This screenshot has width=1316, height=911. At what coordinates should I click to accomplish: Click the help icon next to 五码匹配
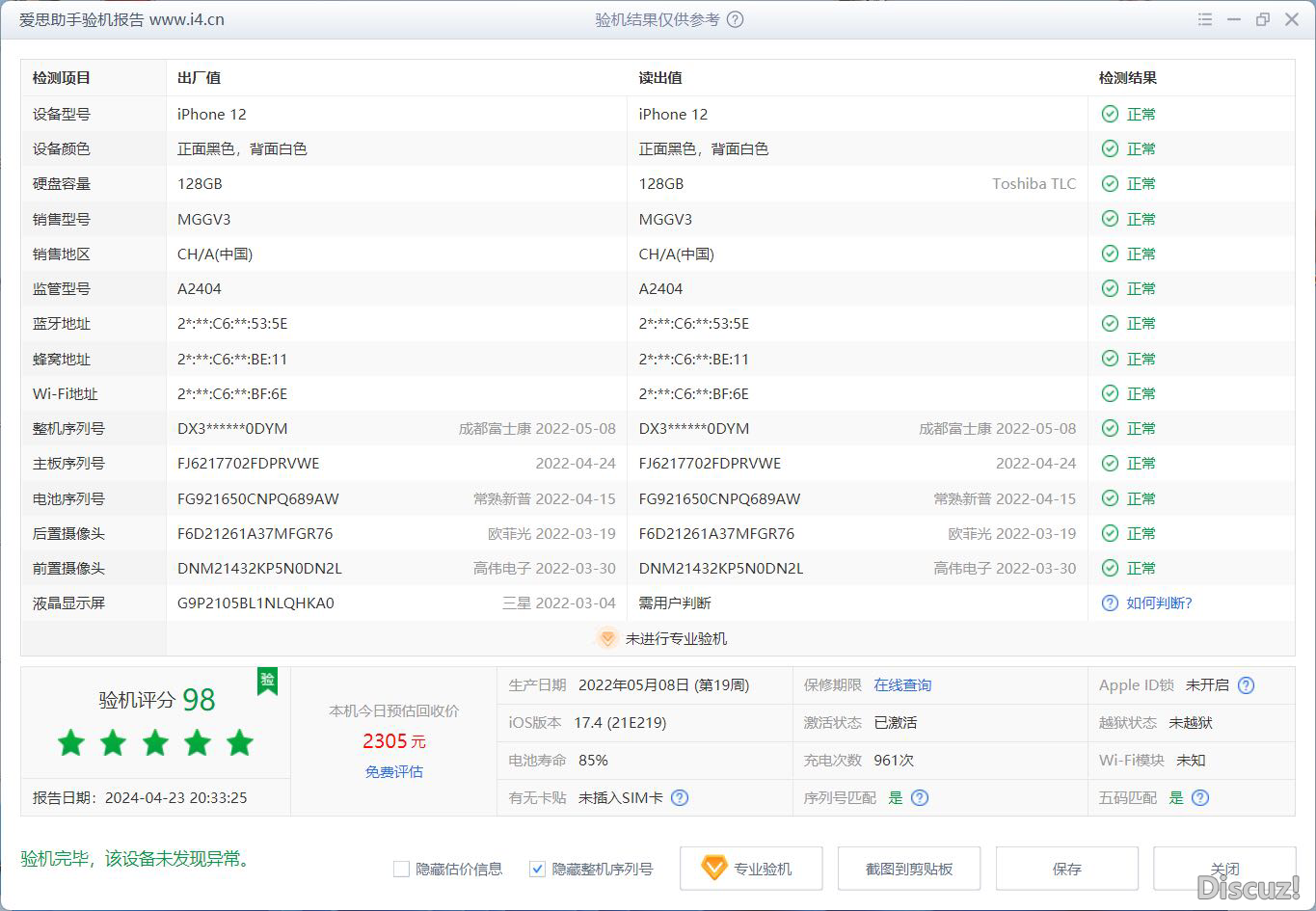[1200, 797]
